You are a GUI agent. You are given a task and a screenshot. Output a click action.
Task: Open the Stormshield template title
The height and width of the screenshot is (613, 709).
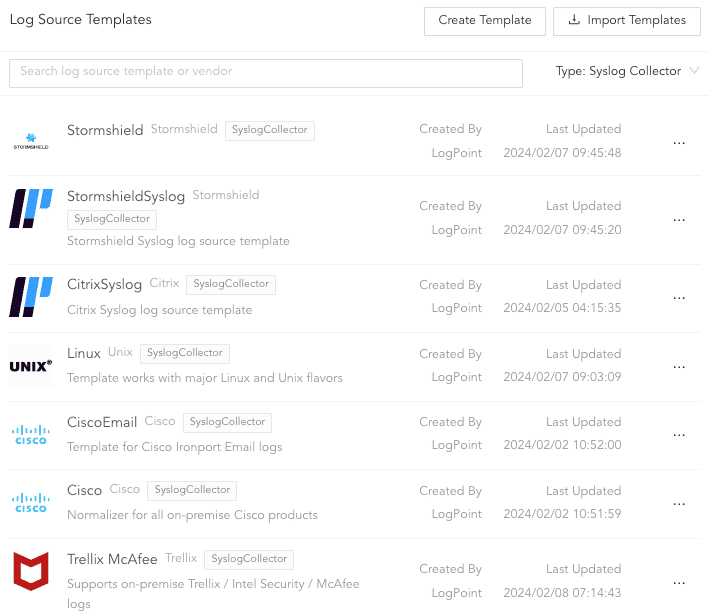click(x=105, y=130)
